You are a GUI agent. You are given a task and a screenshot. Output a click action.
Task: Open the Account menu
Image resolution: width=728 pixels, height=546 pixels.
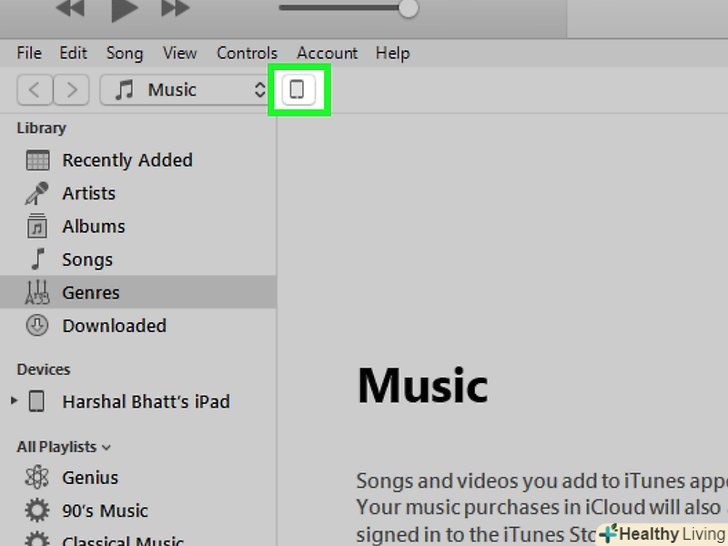tap(327, 53)
